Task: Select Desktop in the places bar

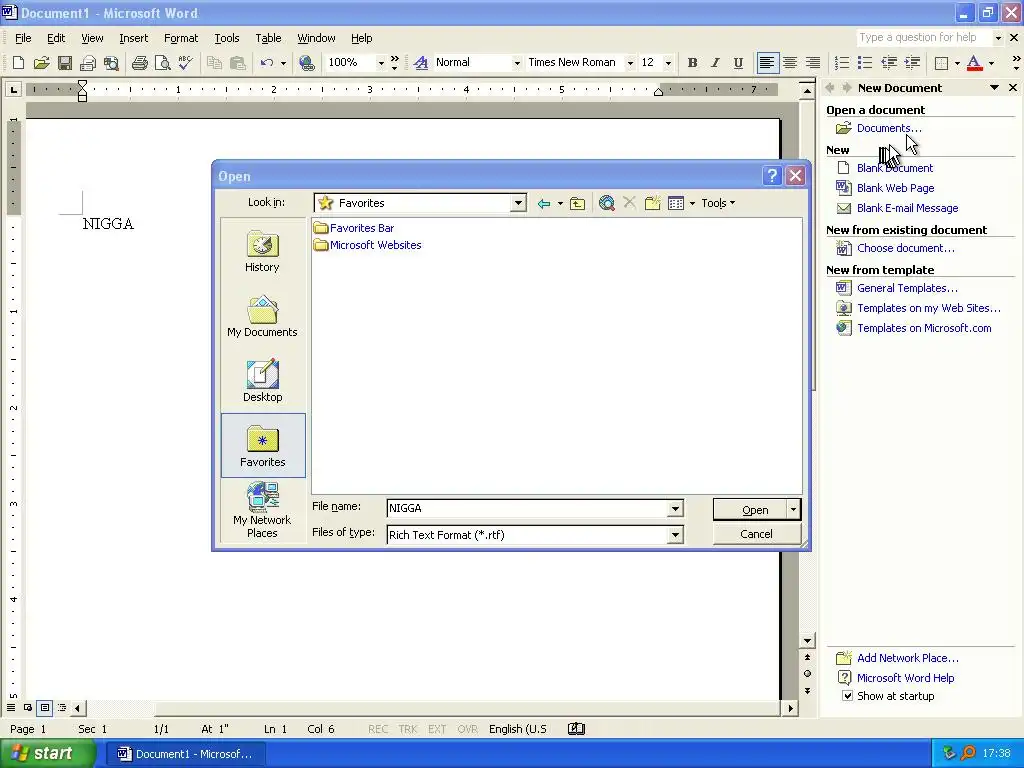Action: (x=263, y=381)
